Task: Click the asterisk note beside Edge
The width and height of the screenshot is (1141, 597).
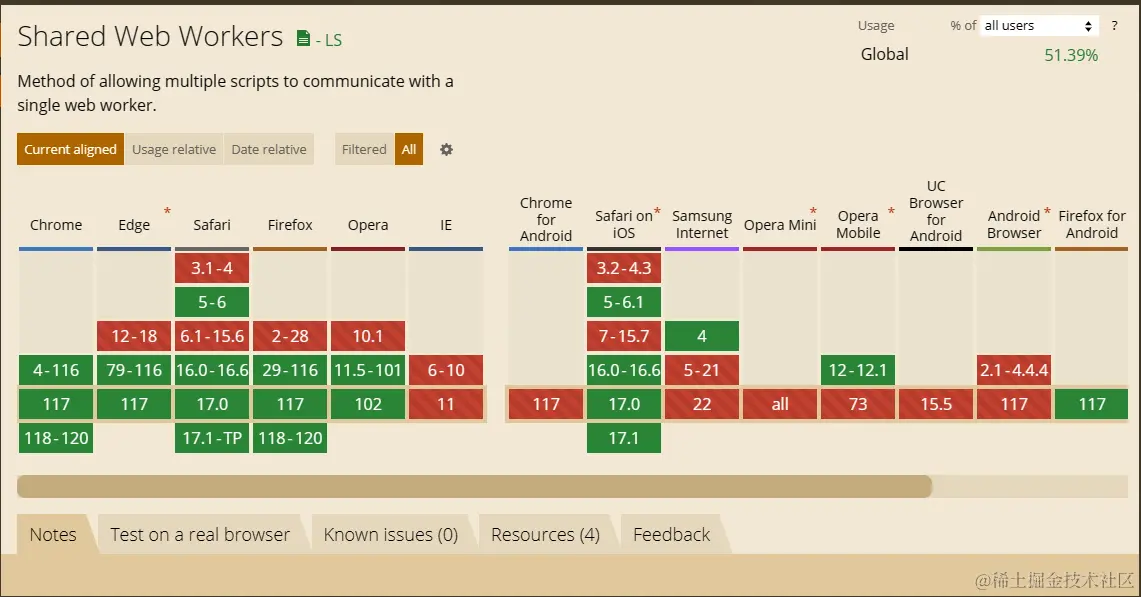Action: [x=167, y=211]
